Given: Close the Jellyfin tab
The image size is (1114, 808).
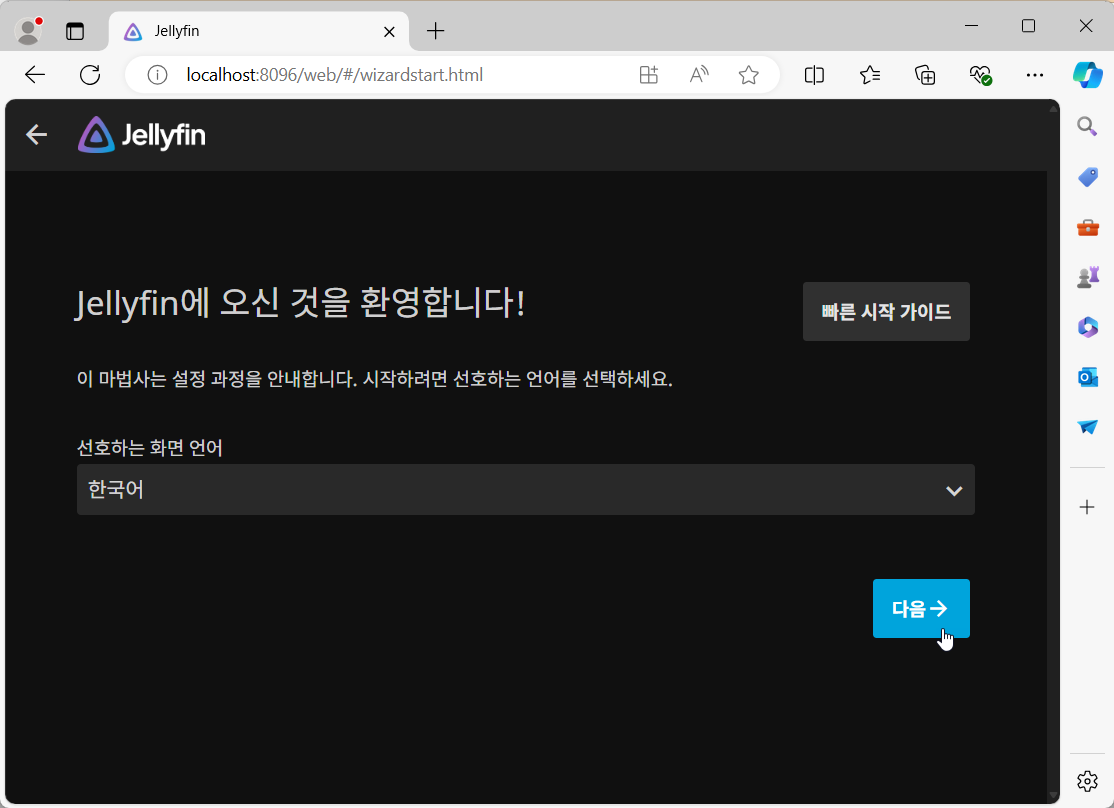Looking at the screenshot, I should [x=389, y=31].
